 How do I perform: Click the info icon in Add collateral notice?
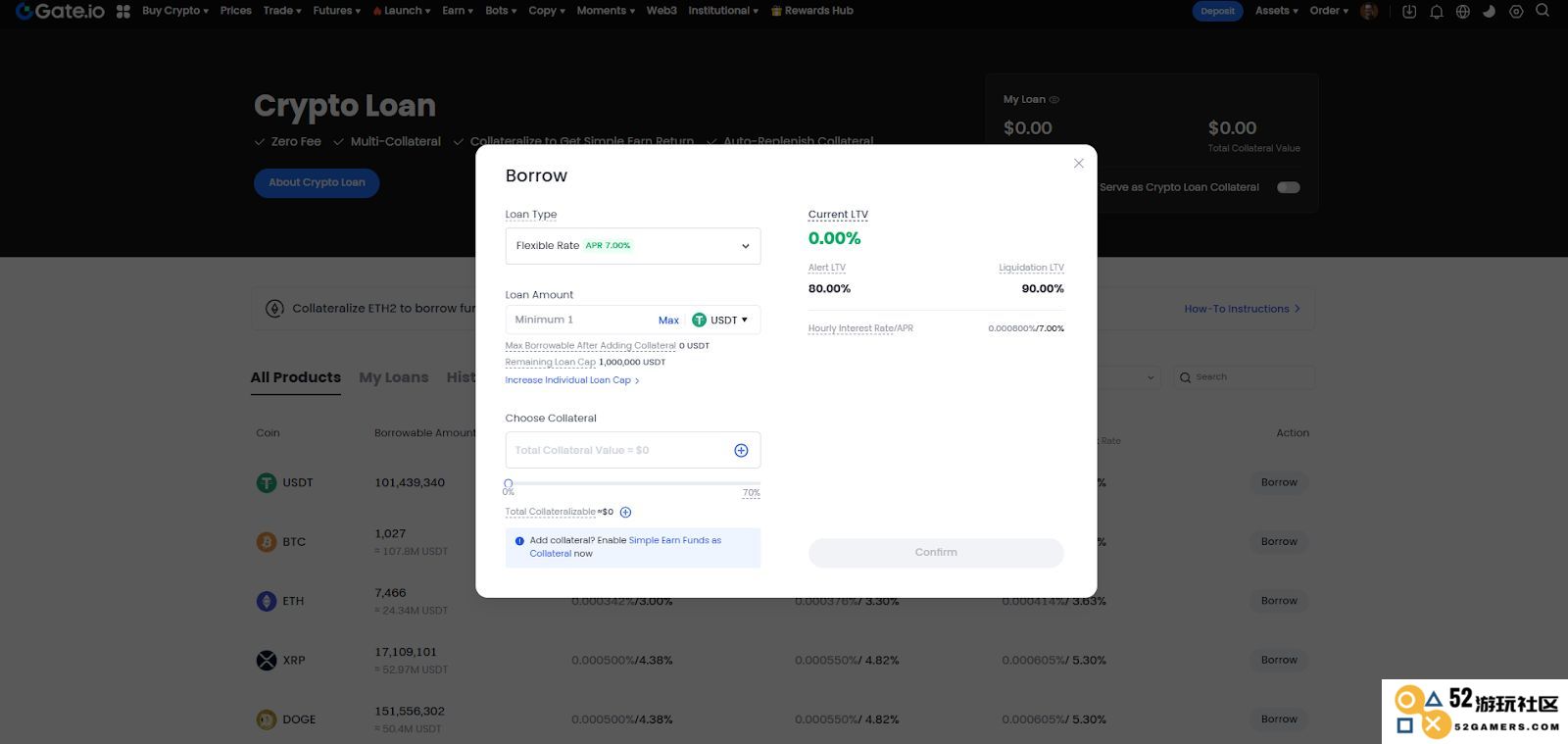click(x=519, y=541)
